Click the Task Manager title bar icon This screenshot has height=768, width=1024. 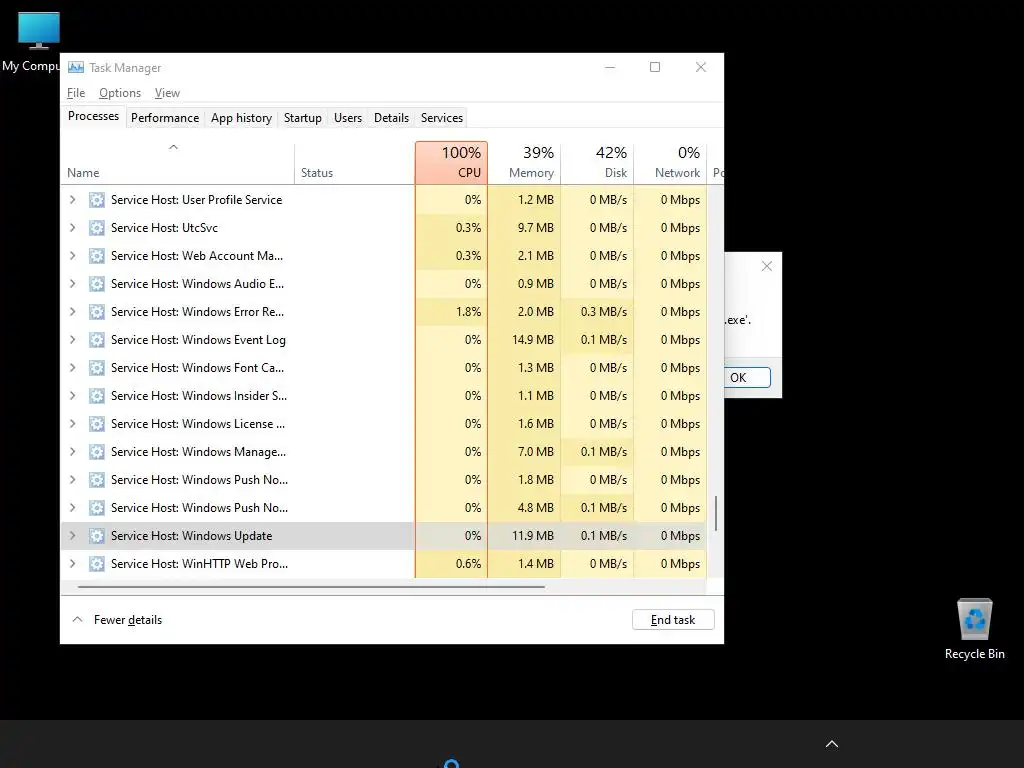pyautogui.click(x=76, y=67)
